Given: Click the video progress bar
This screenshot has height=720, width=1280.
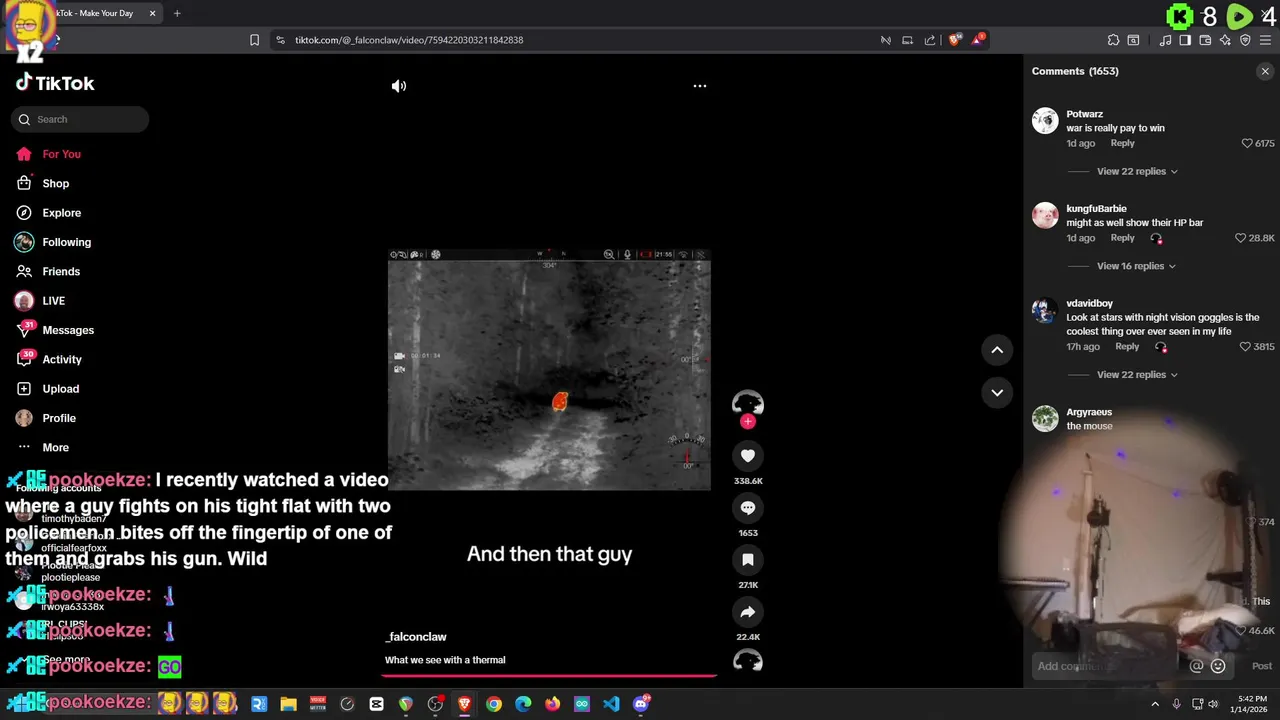Looking at the screenshot, I should pos(549,675).
